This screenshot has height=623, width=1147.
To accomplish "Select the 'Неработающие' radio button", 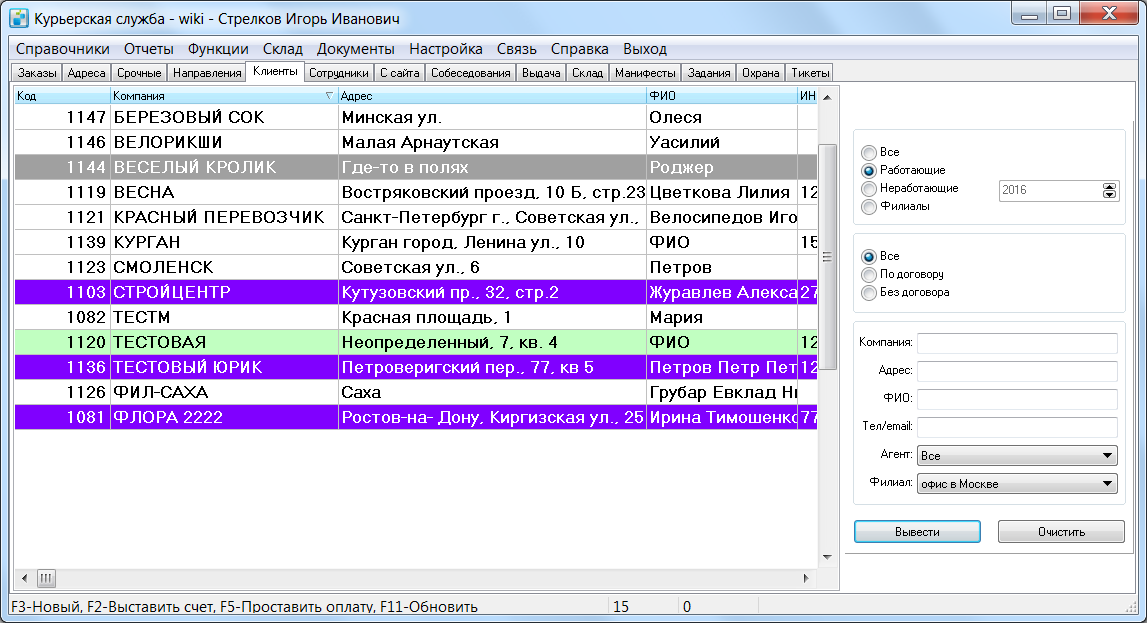I will coord(868,189).
